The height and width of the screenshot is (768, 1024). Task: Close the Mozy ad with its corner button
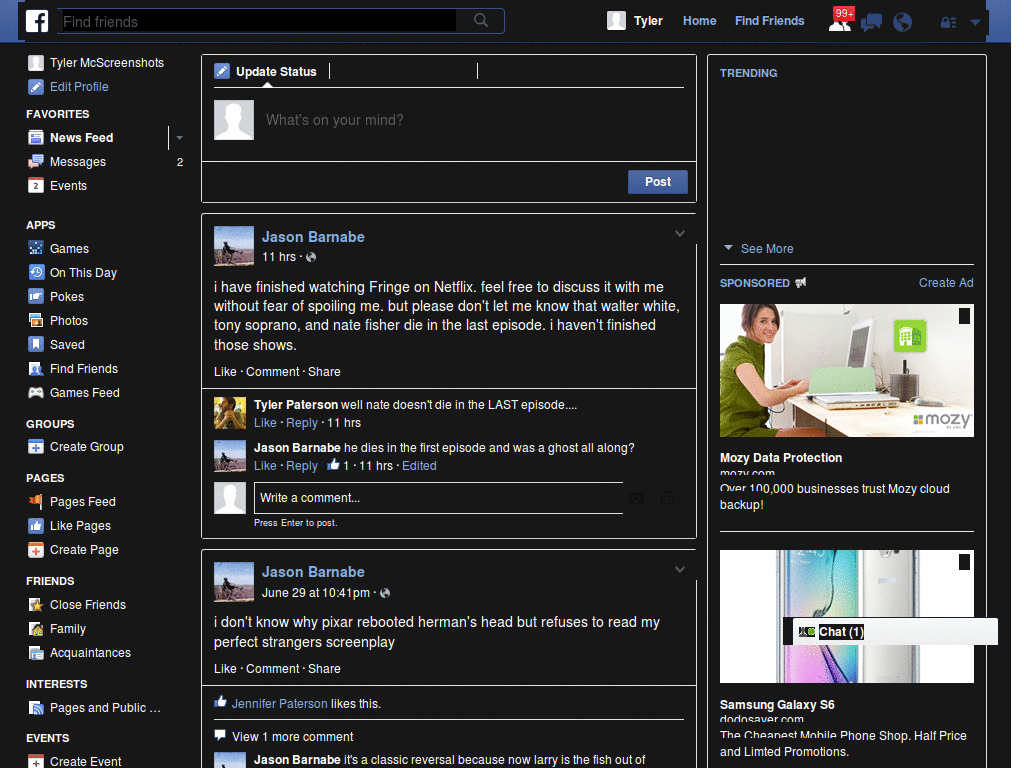point(964,316)
